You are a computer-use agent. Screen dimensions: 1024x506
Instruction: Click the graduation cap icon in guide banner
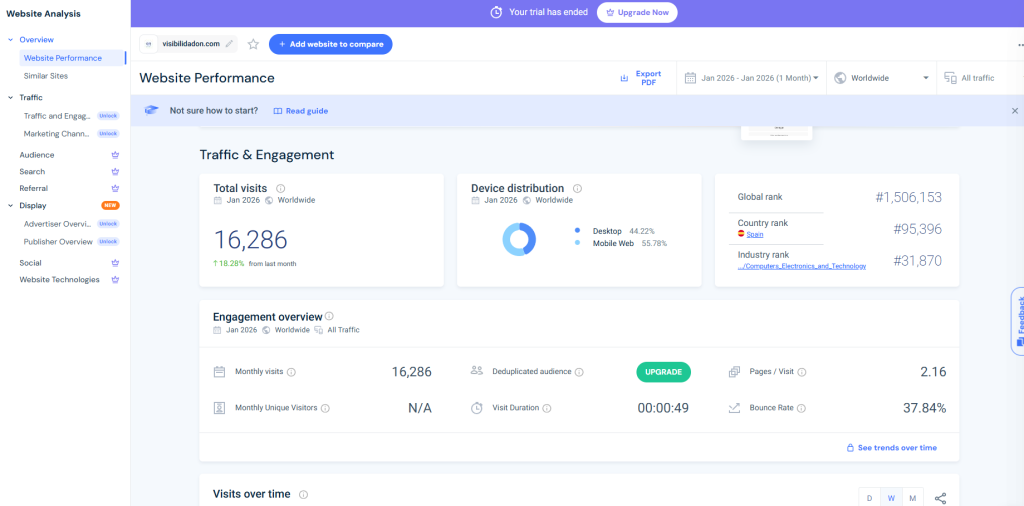tap(152, 110)
